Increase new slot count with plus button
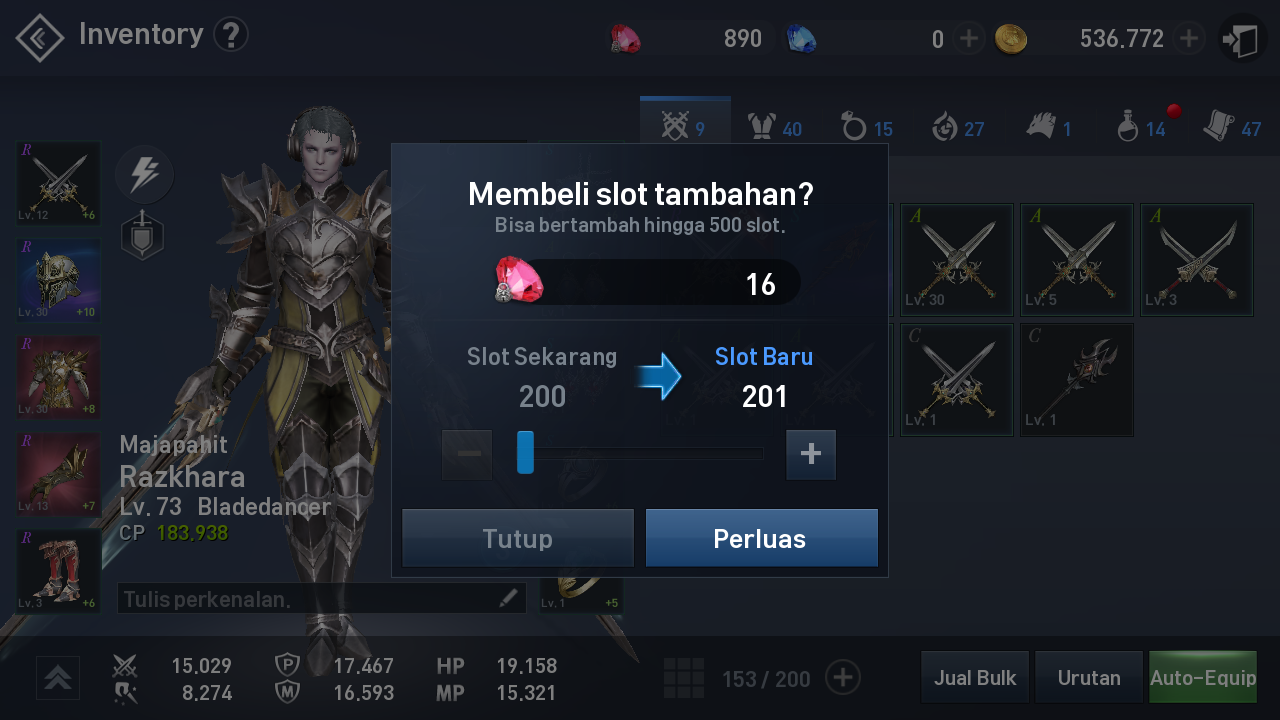This screenshot has width=1280, height=720. point(811,454)
